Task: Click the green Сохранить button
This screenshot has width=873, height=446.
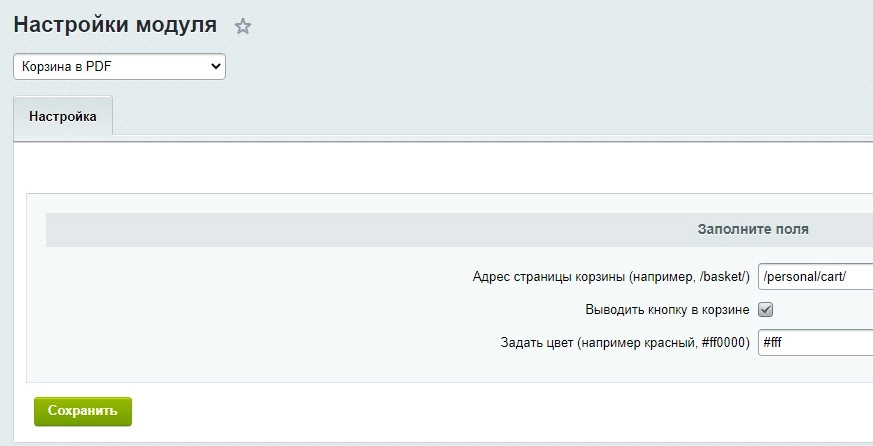Action: (83, 411)
